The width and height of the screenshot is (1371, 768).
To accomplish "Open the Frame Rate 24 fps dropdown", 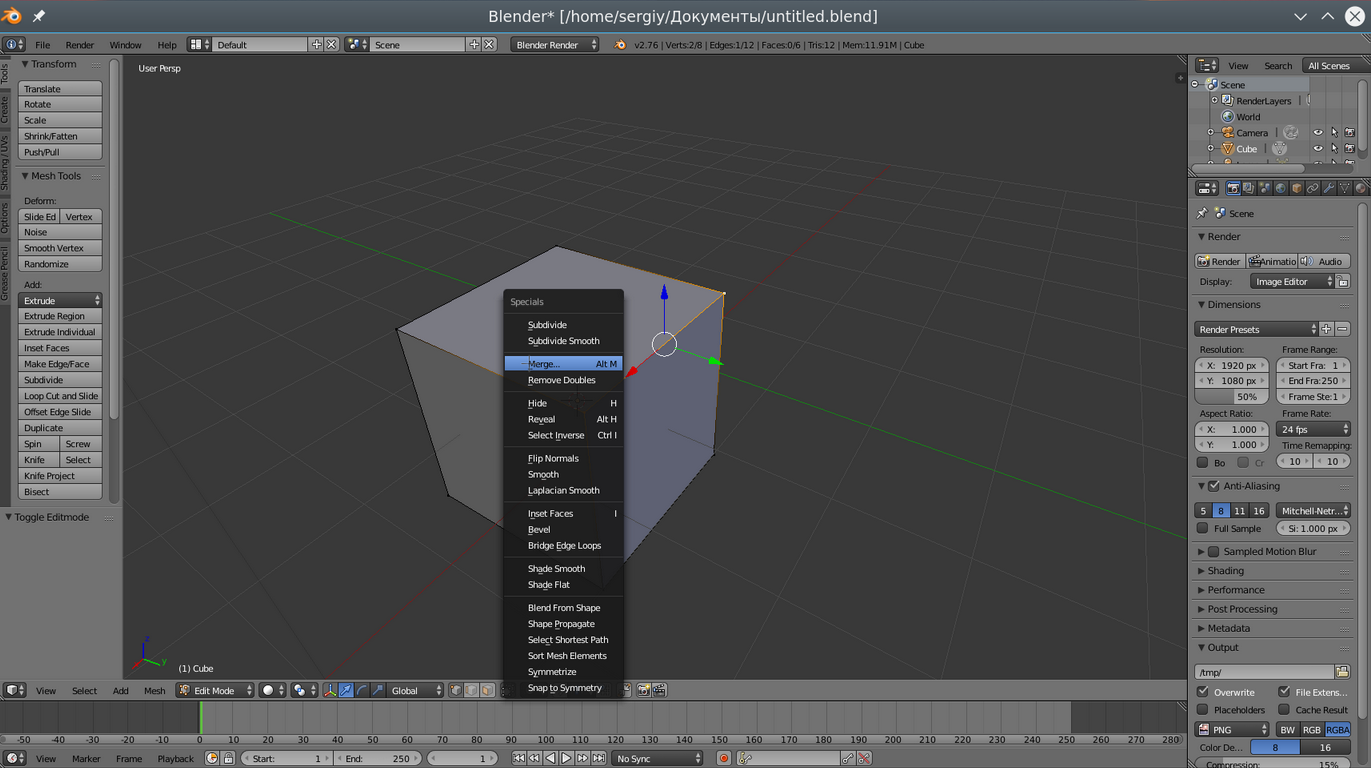I will pyautogui.click(x=1313, y=429).
